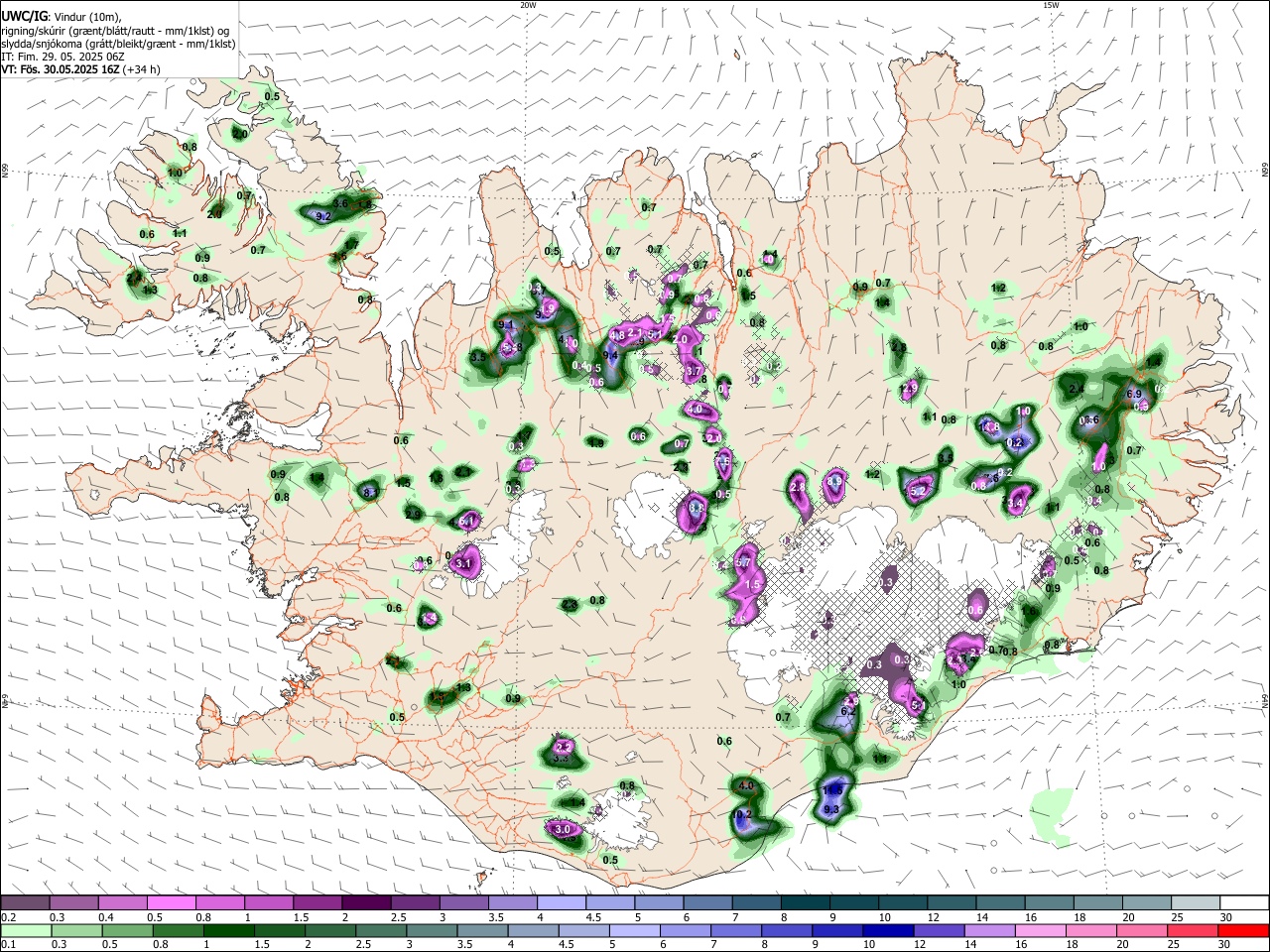Image resolution: width=1270 pixels, height=952 pixels.
Task: Click the "0.1" label under the rain legend
Action: [8, 945]
